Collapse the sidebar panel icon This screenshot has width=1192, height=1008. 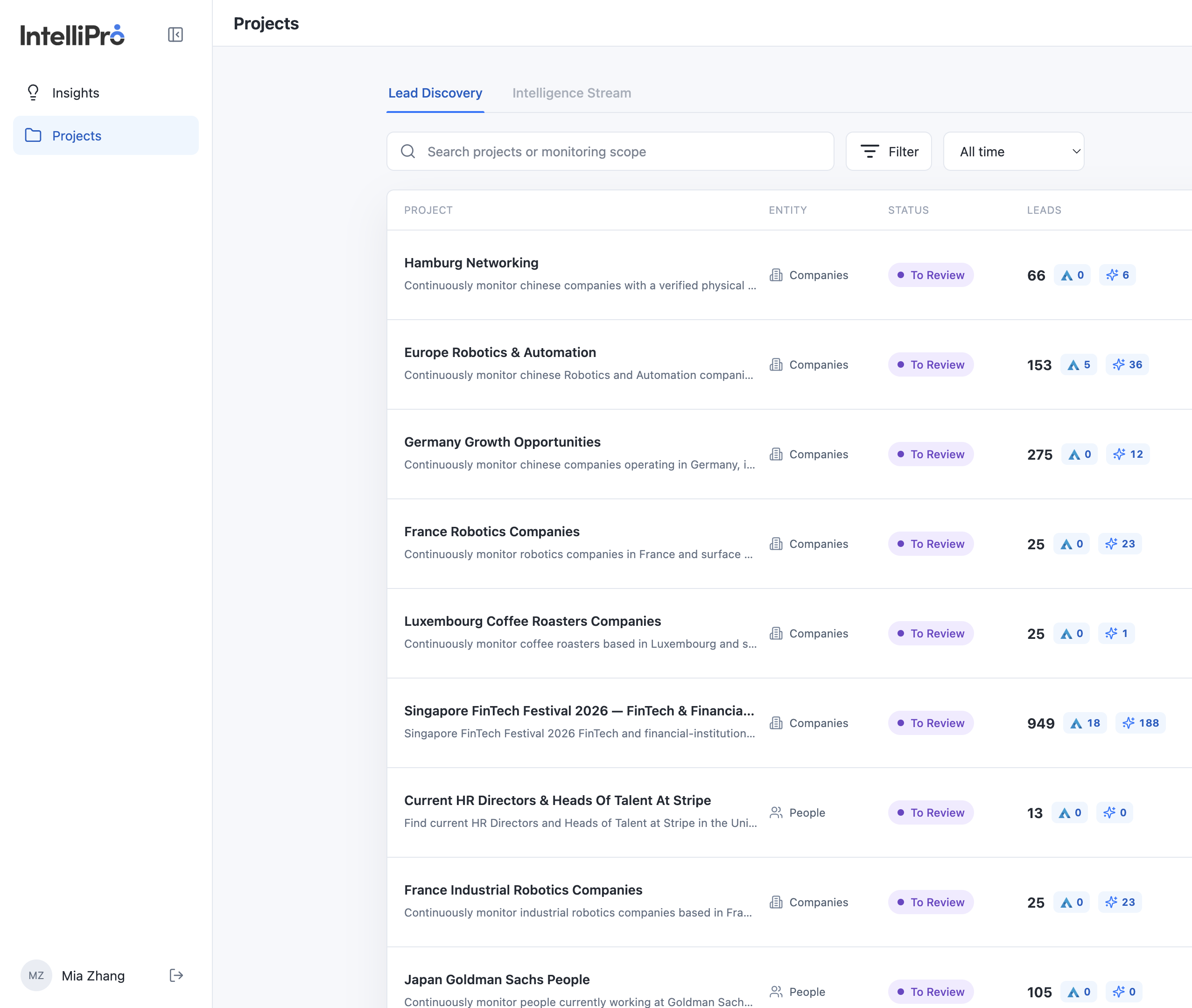tap(175, 35)
